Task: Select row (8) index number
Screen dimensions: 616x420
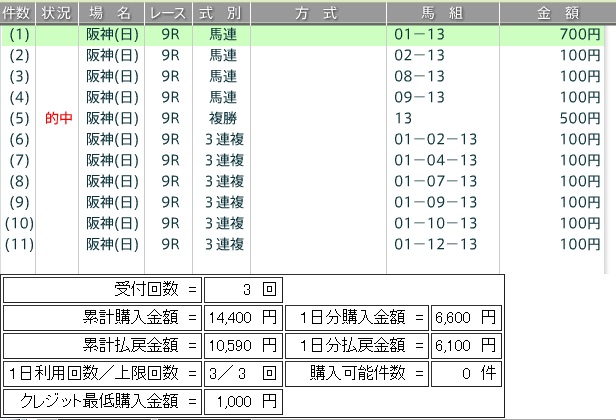Action: coord(19,182)
